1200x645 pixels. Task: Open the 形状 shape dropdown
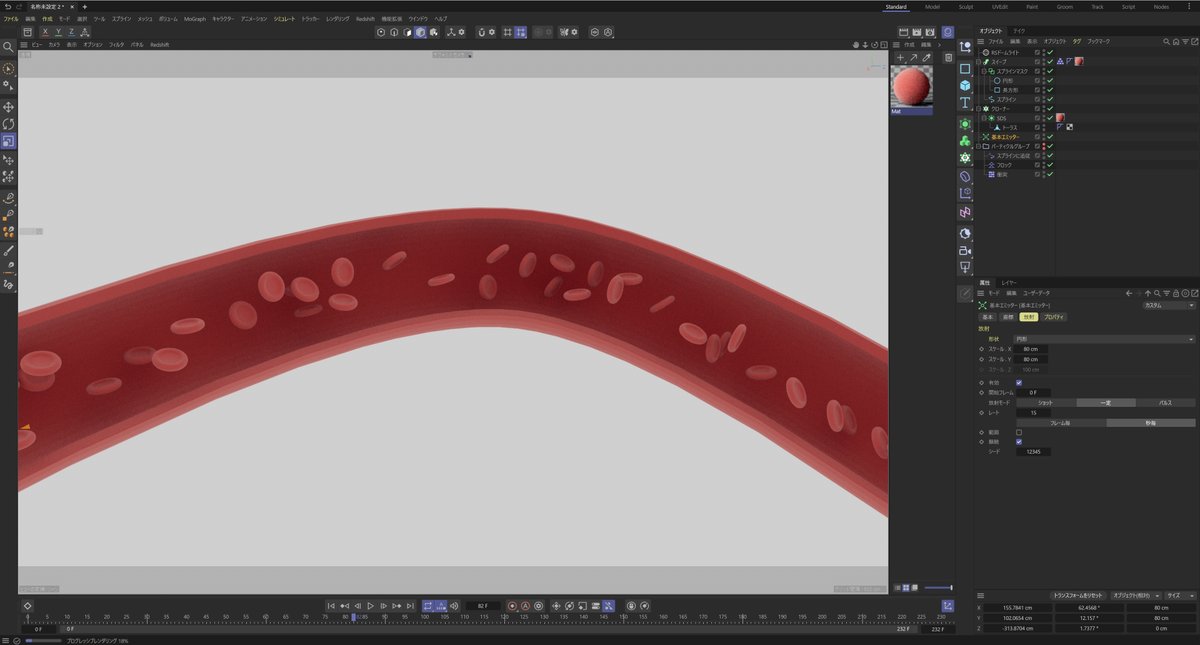(1105, 339)
